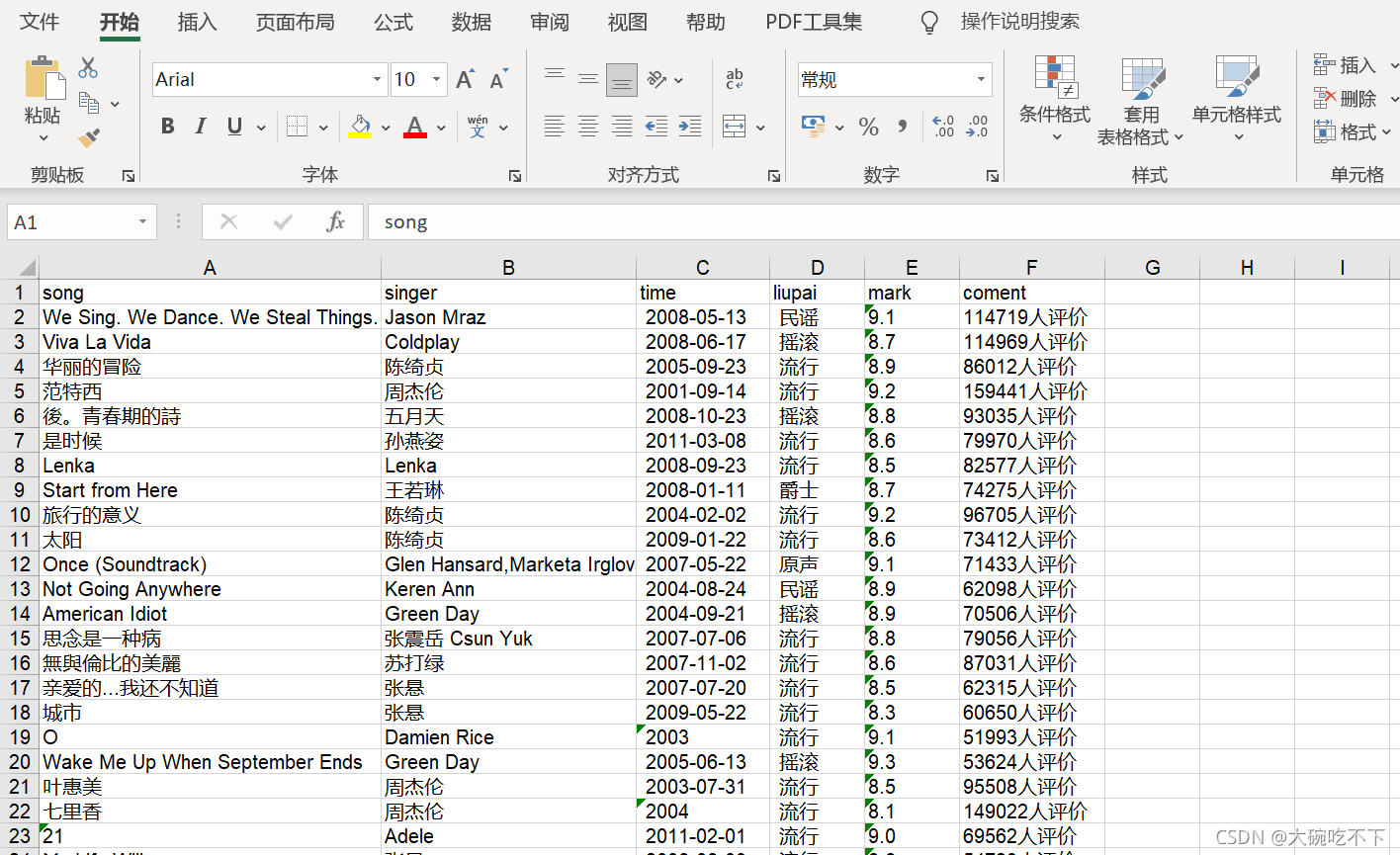1400x855 pixels.
Task: Open the PDF工具集 tab
Action: coord(814,22)
